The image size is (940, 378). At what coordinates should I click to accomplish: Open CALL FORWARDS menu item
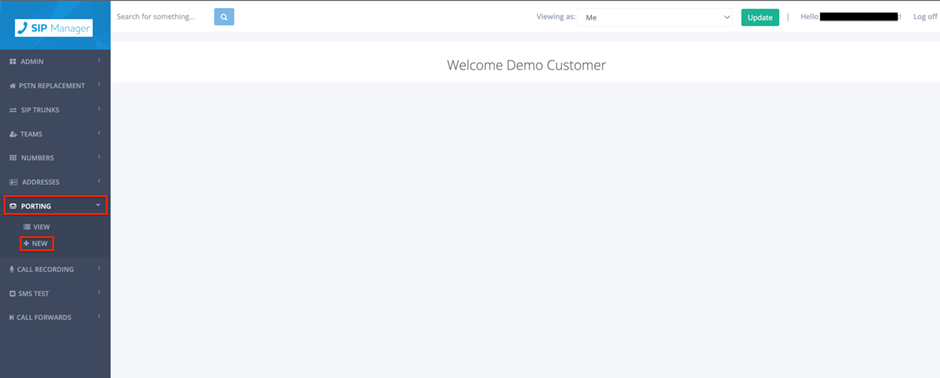(x=55, y=317)
